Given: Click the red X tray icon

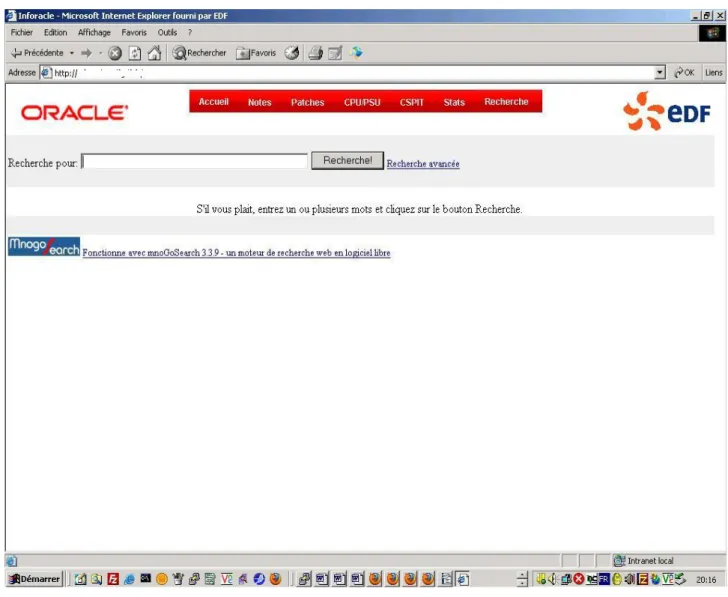Looking at the screenshot, I should [578, 579].
